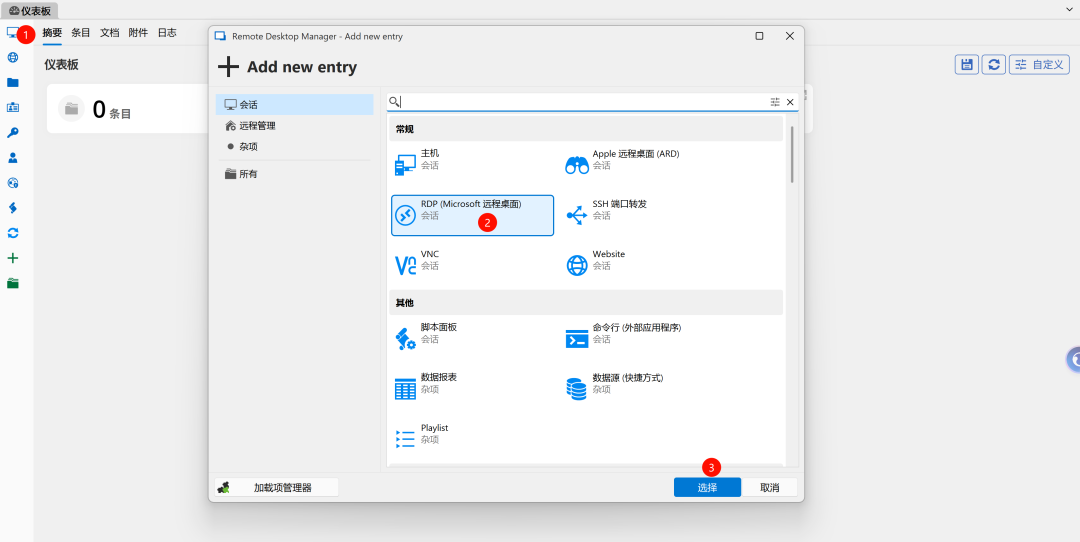Switch to the 日志 tab
Viewport: 1080px width, 542px height.
pyautogui.click(x=167, y=32)
